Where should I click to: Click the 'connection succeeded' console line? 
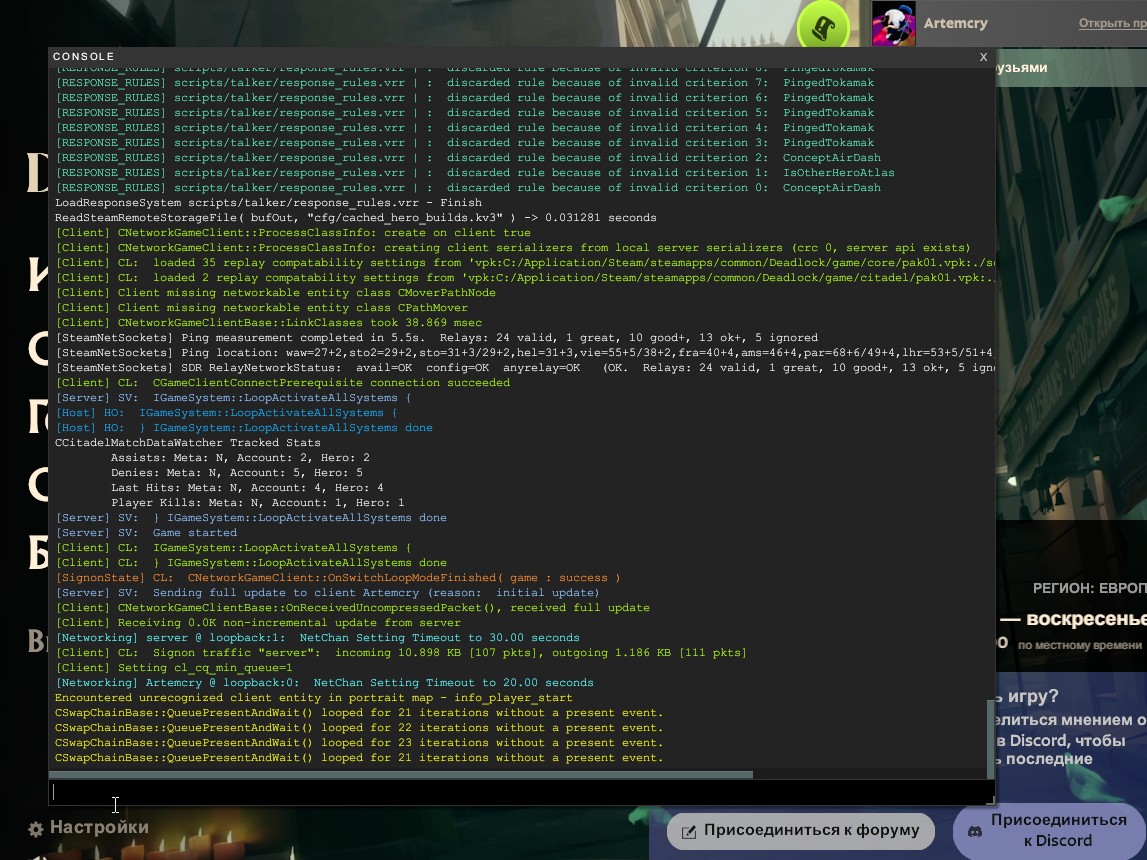click(x=283, y=382)
